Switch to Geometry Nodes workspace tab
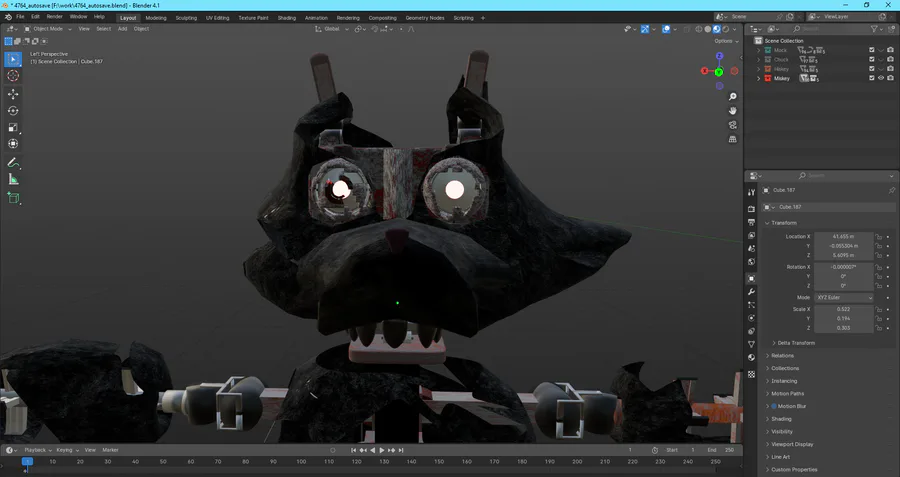 (x=425, y=18)
